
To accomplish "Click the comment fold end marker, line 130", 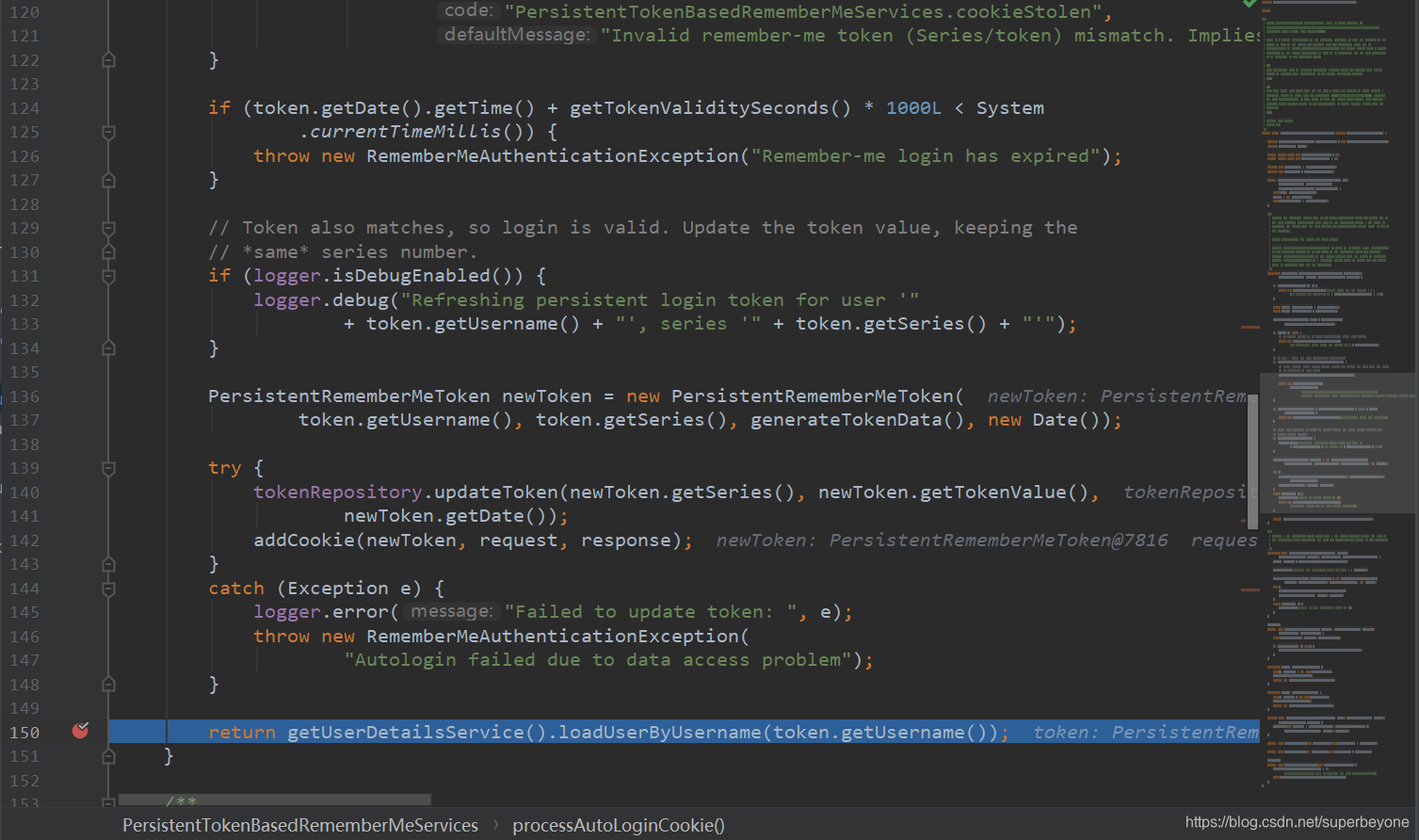I will coord(108,252).
